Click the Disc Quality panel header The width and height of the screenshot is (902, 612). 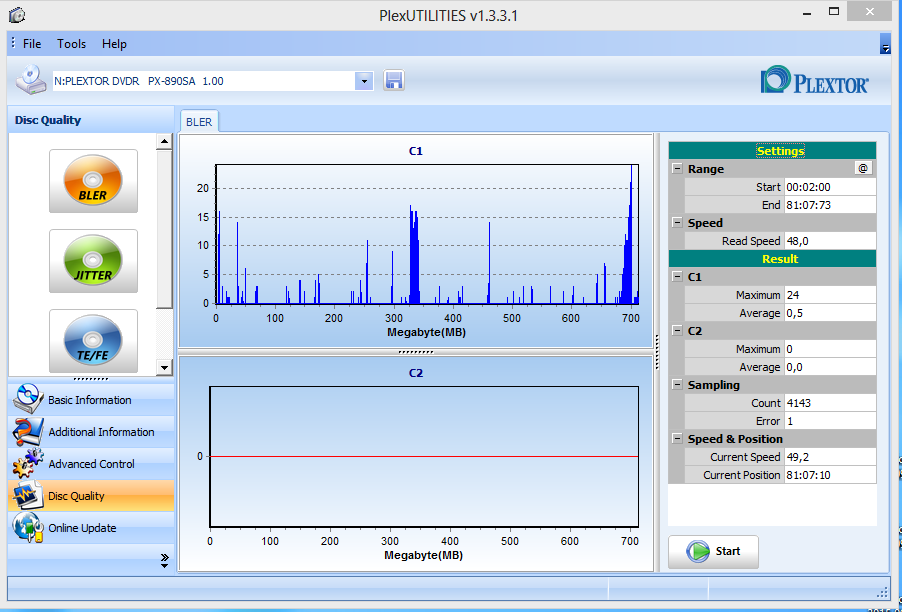pyautogui.click(x=91, y=120)
